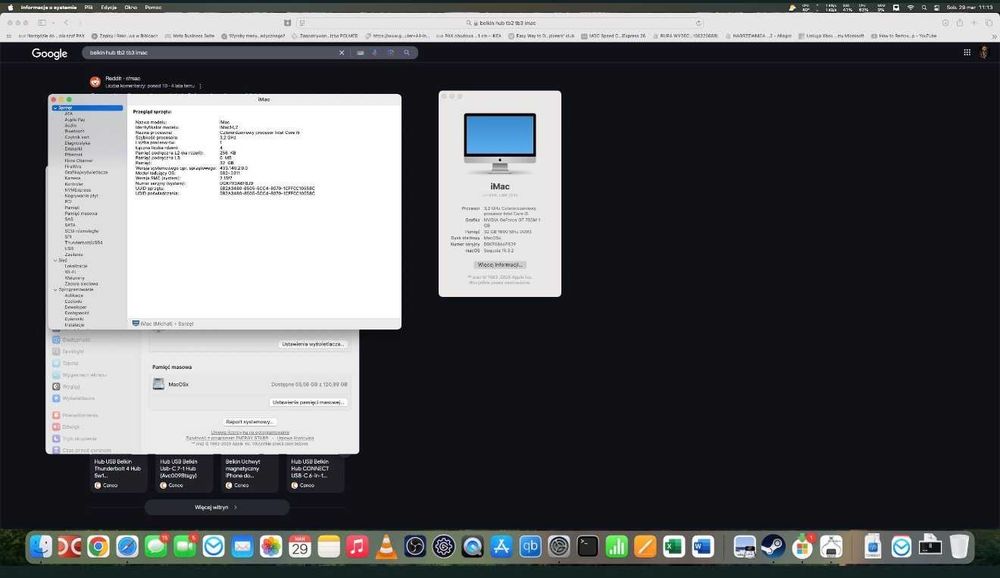This screenshot has width=1000, height=578.
Task: Launch the Music app from the Dock
Action: (357, 547)
